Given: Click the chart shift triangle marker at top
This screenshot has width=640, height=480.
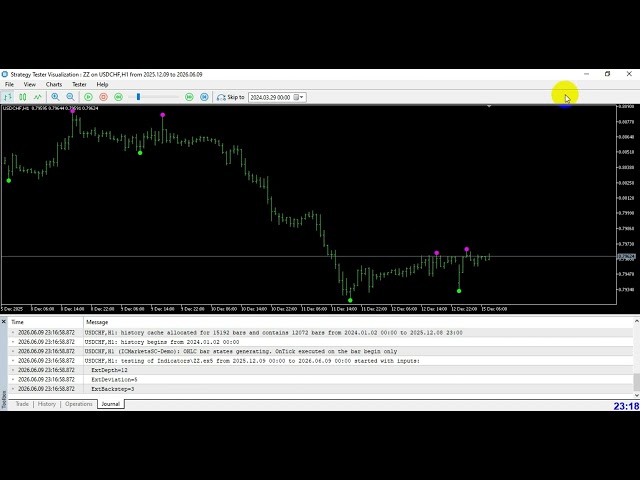Looking at the screenshot, I should coord(489,107).
